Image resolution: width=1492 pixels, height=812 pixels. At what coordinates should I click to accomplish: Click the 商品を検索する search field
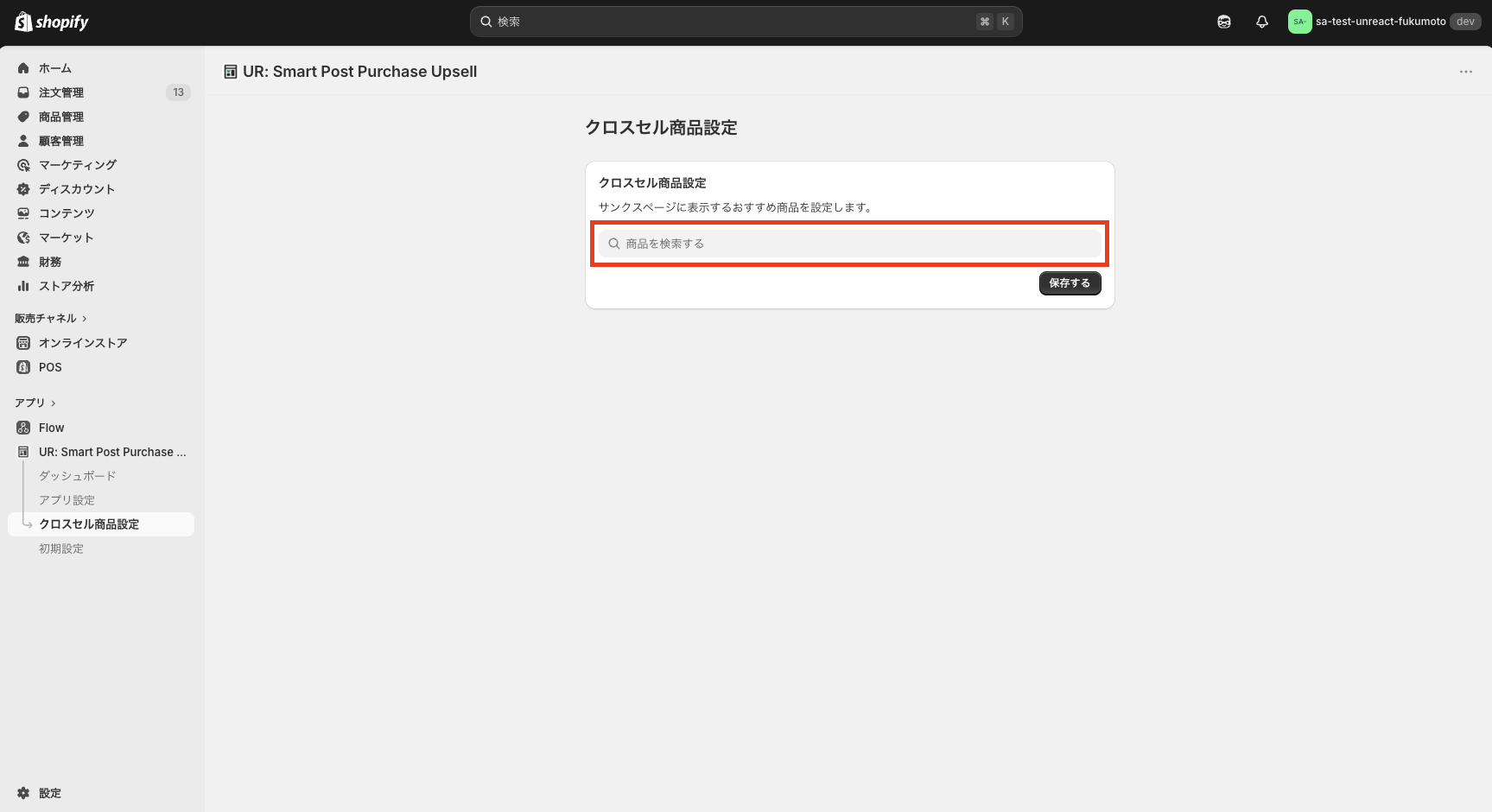850,244
